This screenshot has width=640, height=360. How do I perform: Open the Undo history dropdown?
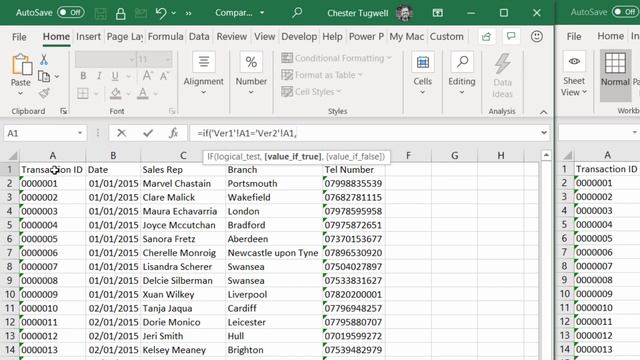pyautogui.click(x=173, y=13)
